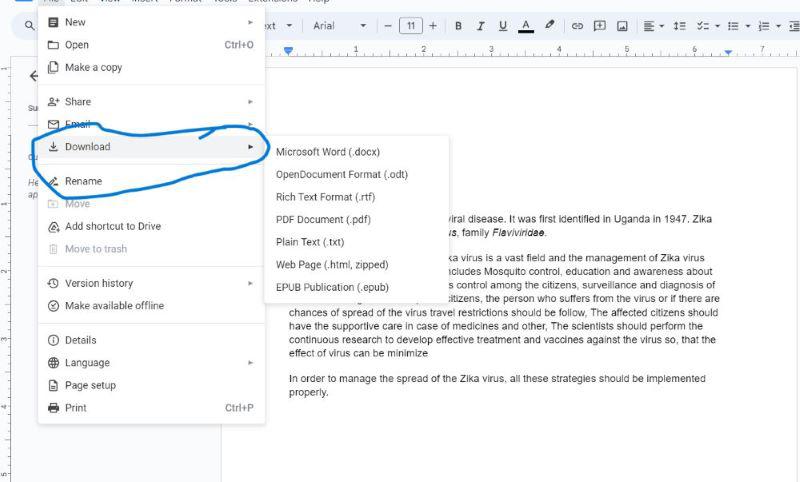800x482 pixels.
Task: Click the font size field showing 11
Action: pos(411,26)
